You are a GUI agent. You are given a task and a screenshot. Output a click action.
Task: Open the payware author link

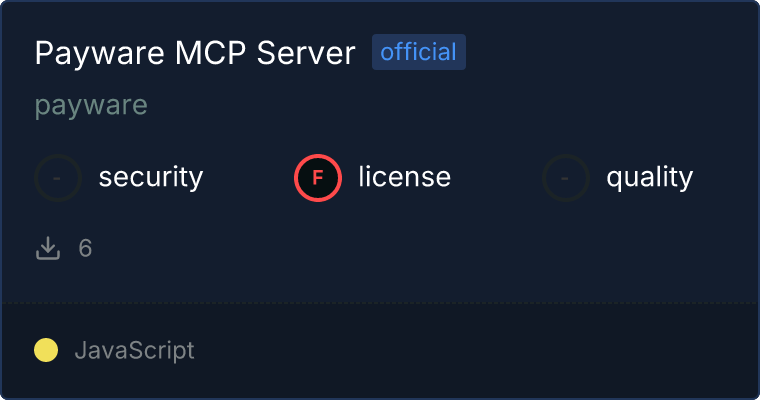click(x=91, y=105)
